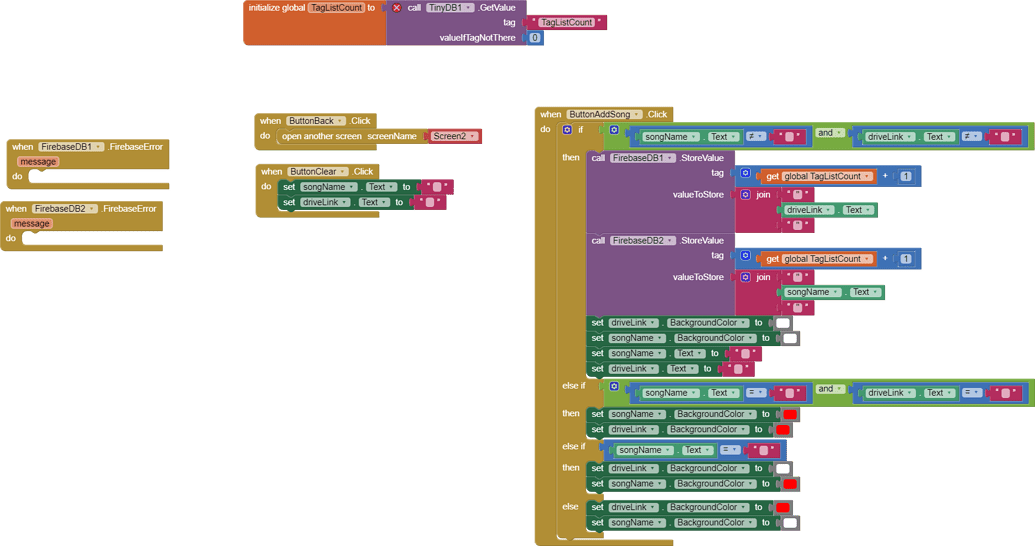Click red swatch for songName in second else if

pos(790,484)
